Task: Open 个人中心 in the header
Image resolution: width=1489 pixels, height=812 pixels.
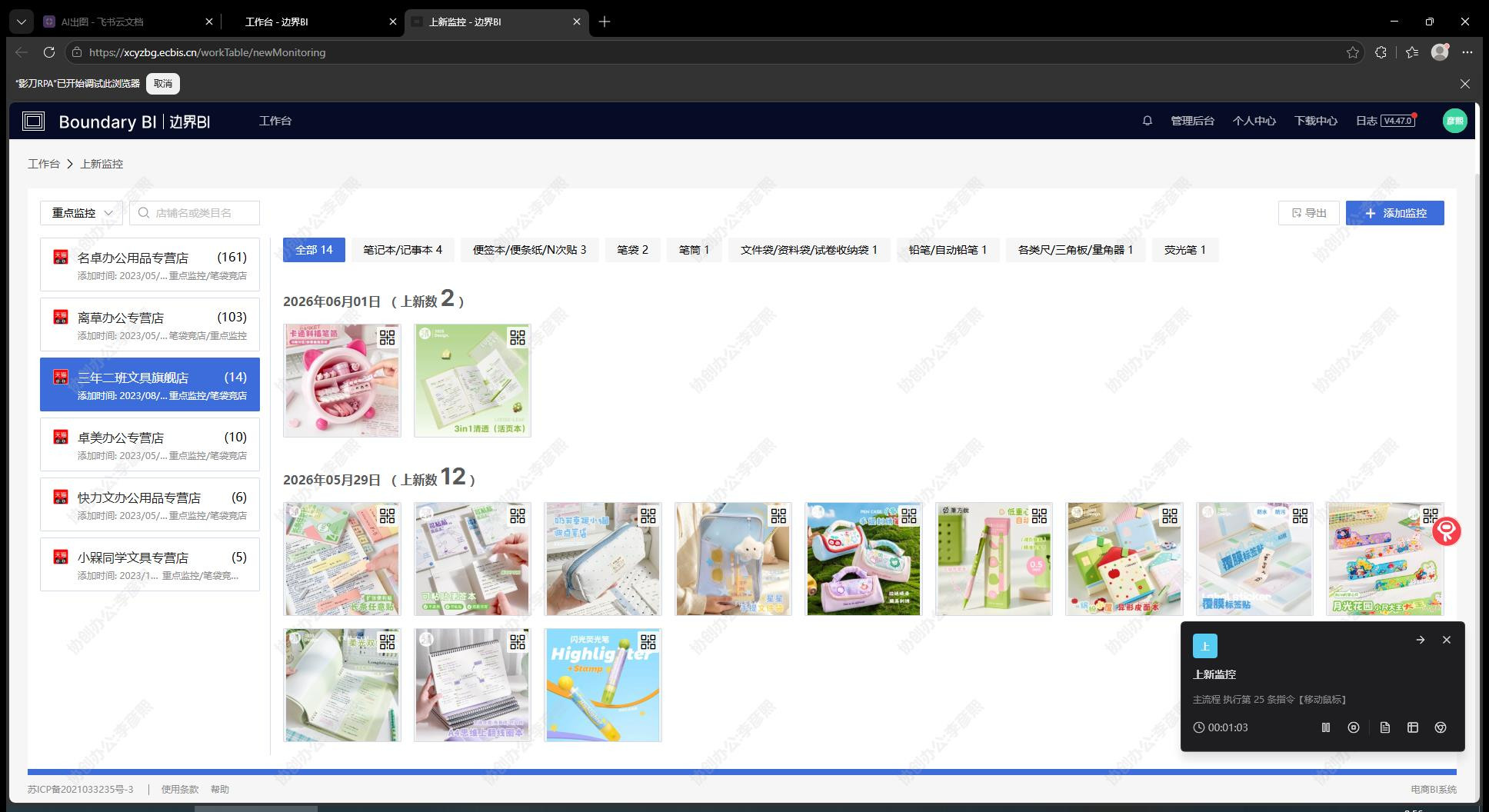Action: (x=1254, y=121)
